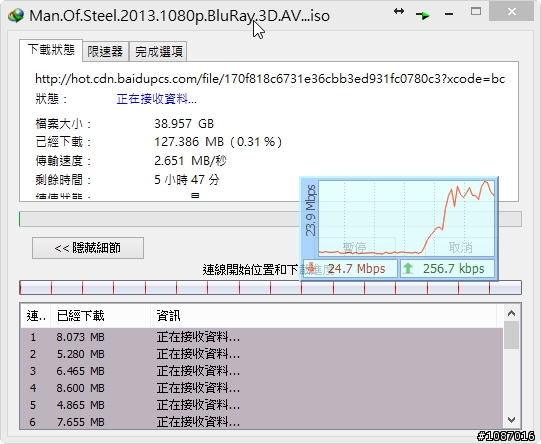Click the connection list scrollbar thumb

click(x=511, y=335)
